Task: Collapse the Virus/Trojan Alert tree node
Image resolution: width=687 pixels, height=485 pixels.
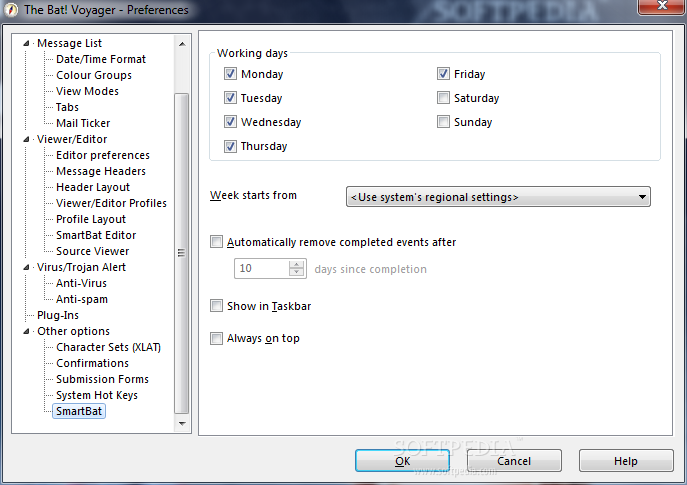Action: coord(26,267)
